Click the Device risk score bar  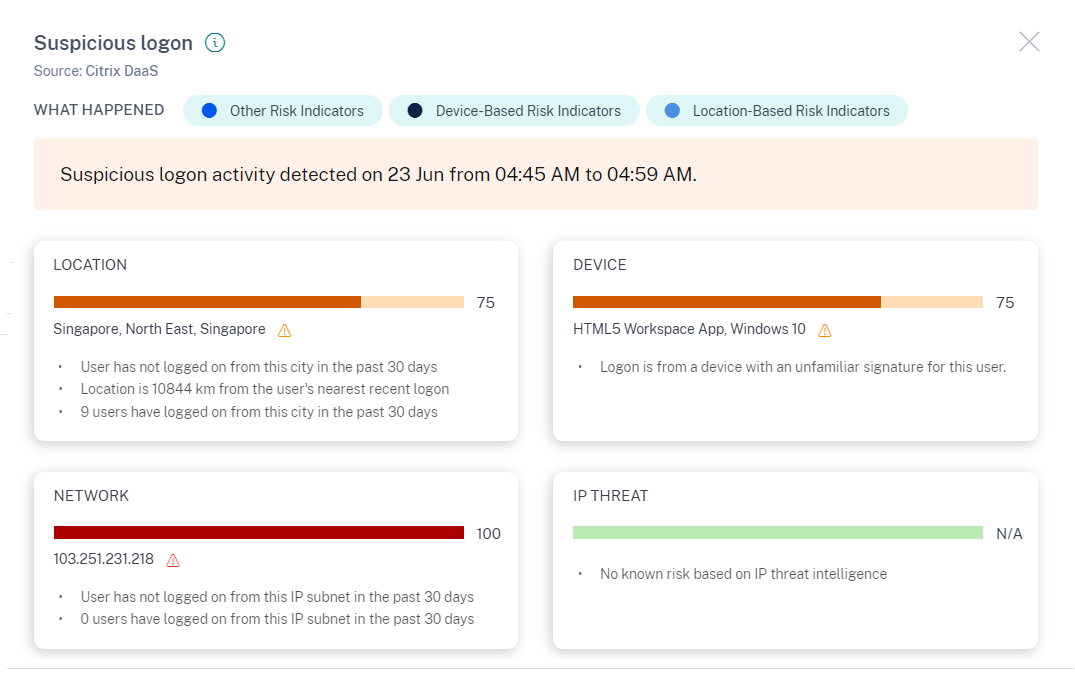(x=777, y=302)
